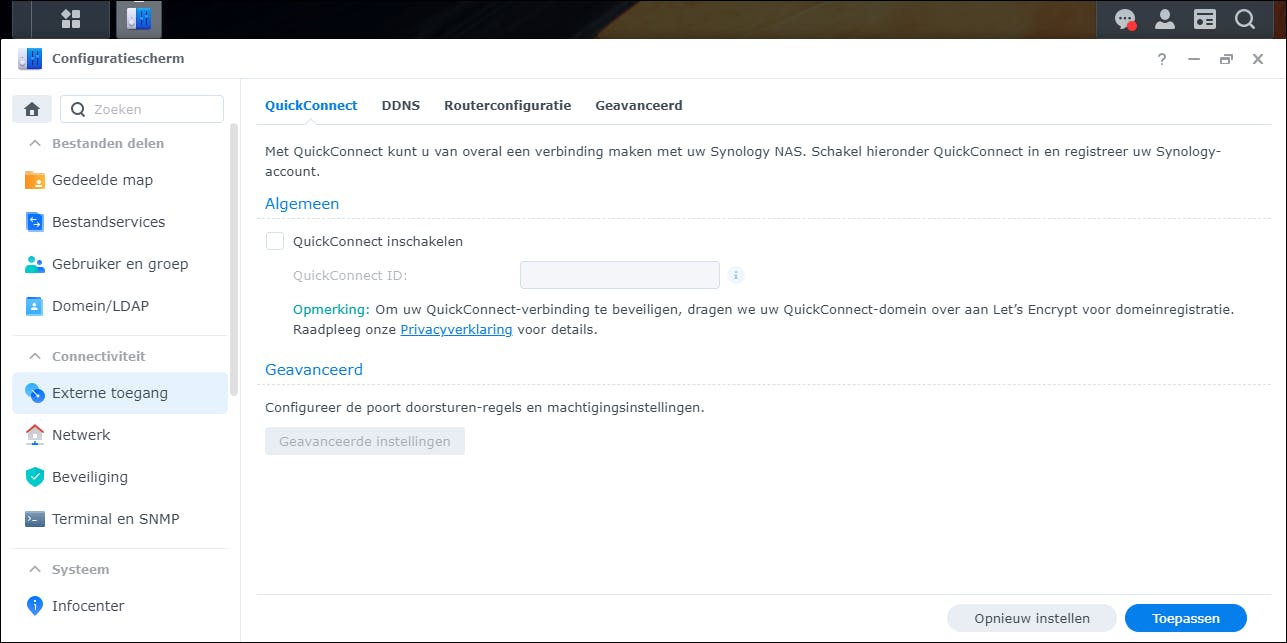This screenshot has height=643, width=1287.
Task: Open the user account options icon
Action: click(1165, 19)
